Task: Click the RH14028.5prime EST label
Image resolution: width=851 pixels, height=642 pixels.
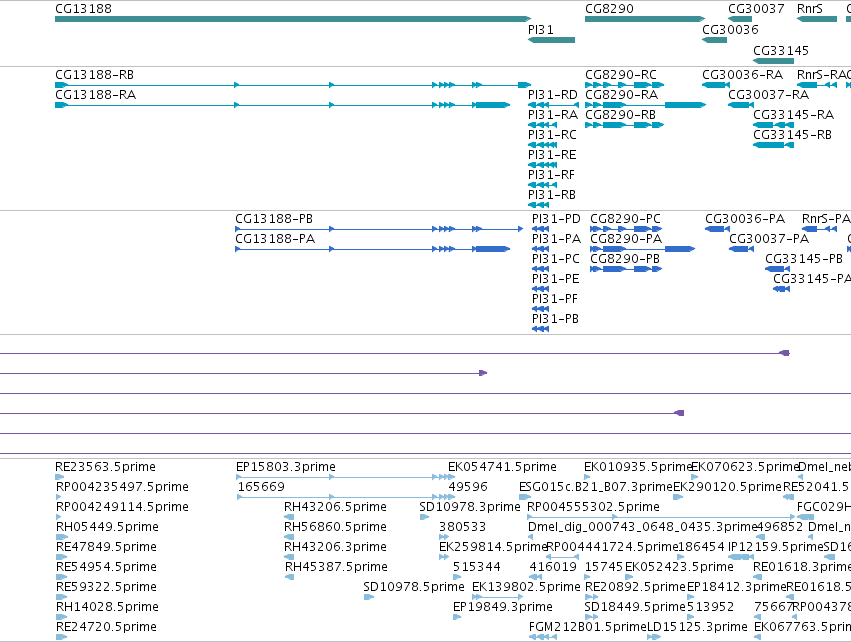Action: (107, 607)
